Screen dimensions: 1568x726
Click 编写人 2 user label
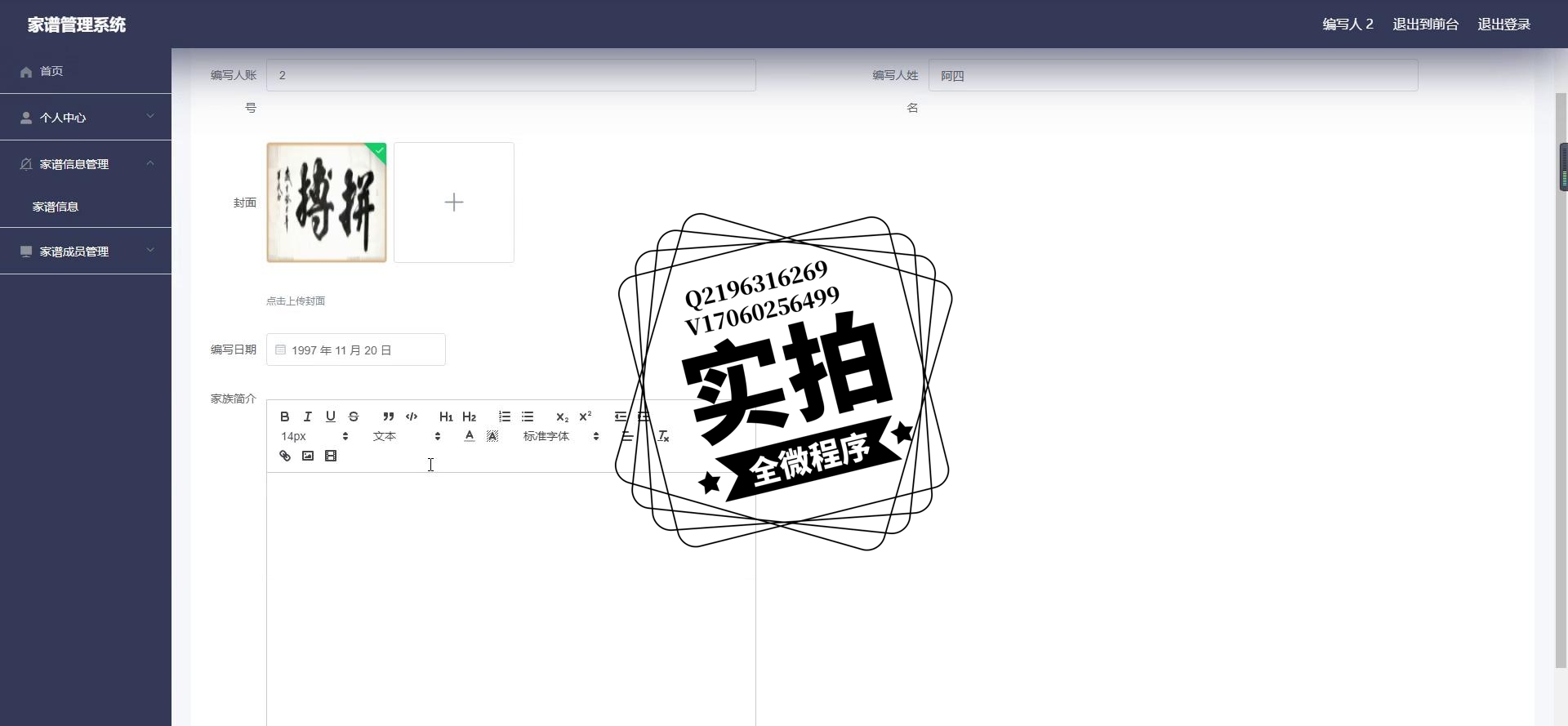coord(1347,24)
